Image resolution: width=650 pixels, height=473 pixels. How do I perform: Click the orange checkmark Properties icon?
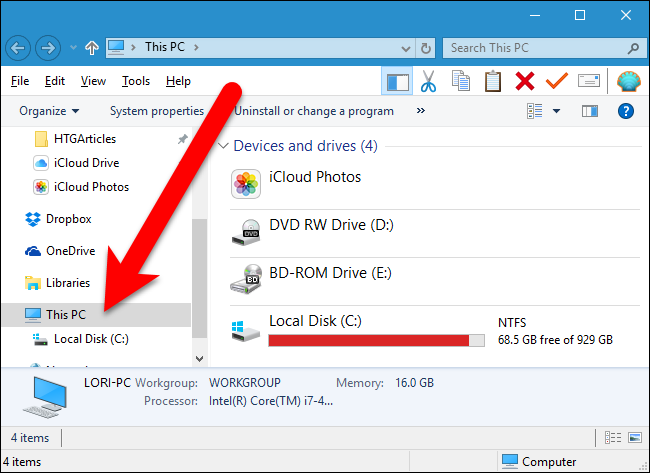[557, 80]
